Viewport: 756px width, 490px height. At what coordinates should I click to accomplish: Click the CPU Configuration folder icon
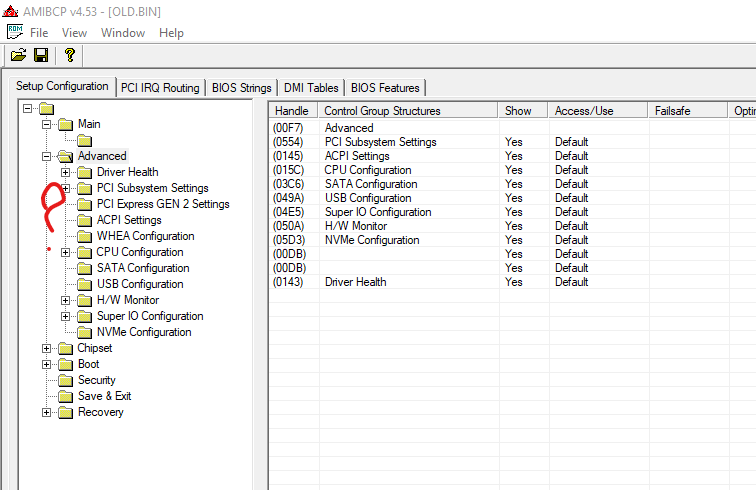(x=84, y=252)
